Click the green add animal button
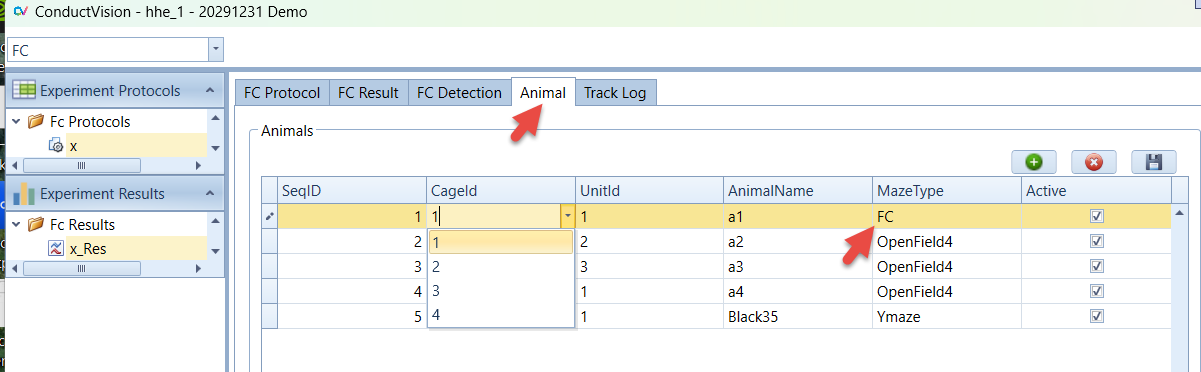Screen dimensions: 1201x372 click(1034, 161)
